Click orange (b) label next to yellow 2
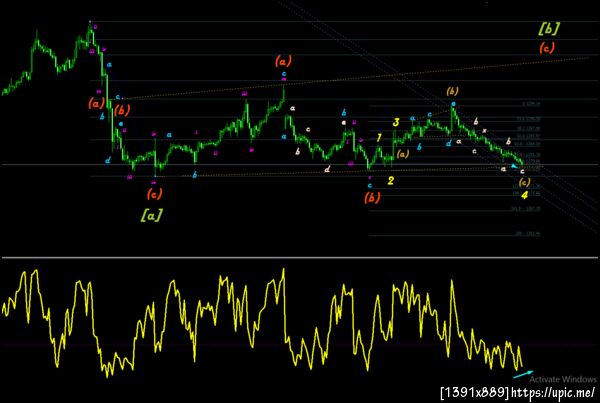 372,197
